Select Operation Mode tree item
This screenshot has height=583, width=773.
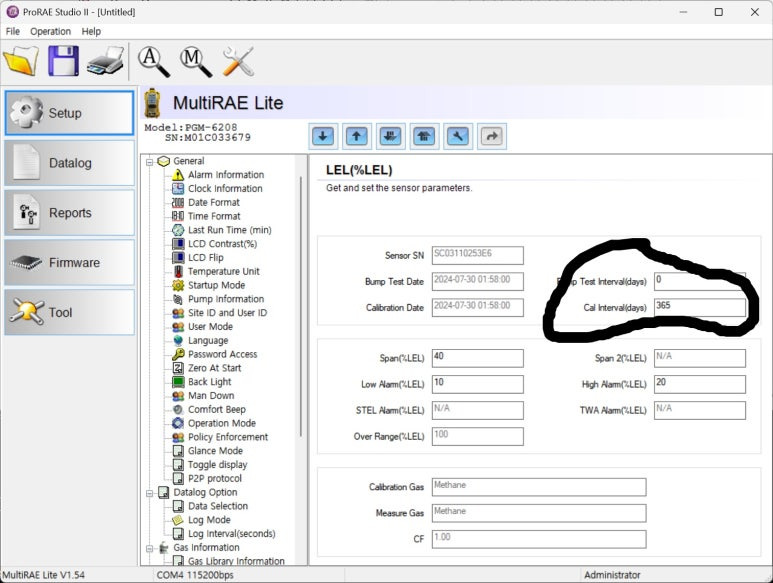click(x=222, y=423)
